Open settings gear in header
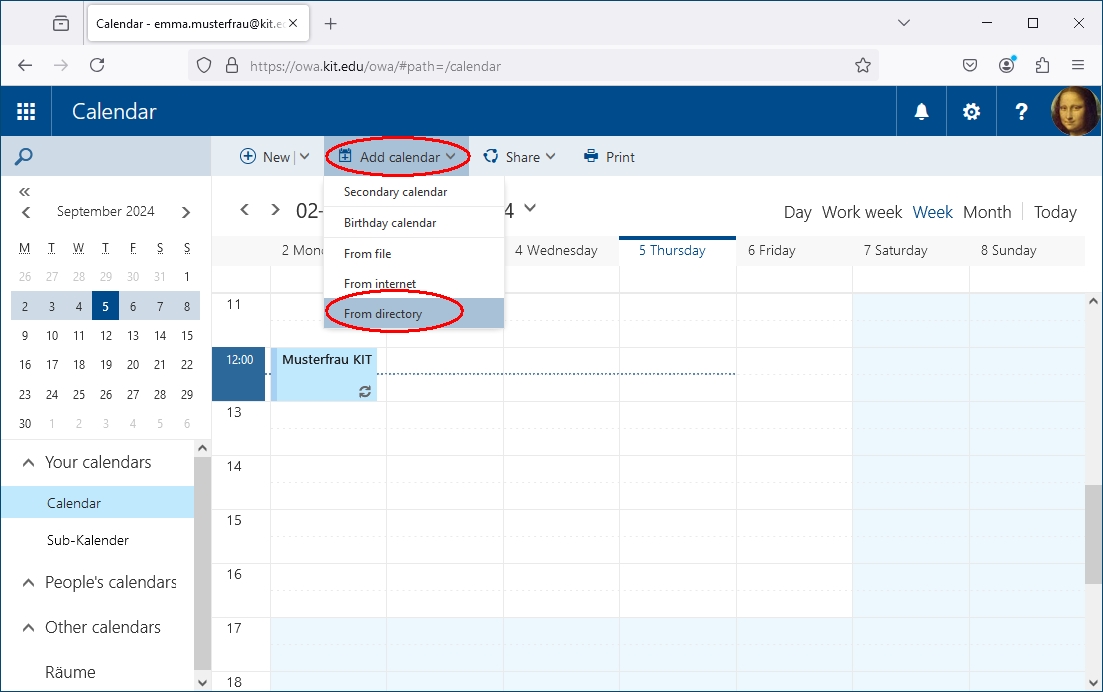1103x692 pixels. click(x=971, y=112)
